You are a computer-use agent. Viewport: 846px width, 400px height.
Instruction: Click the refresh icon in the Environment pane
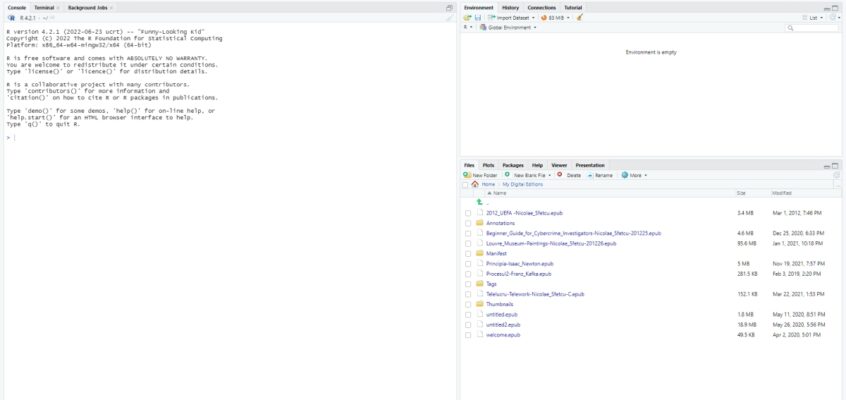[x=833, y=18]
